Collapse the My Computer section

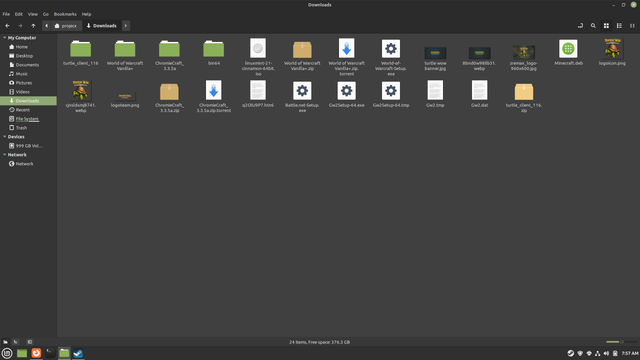(x=4, y=38)
